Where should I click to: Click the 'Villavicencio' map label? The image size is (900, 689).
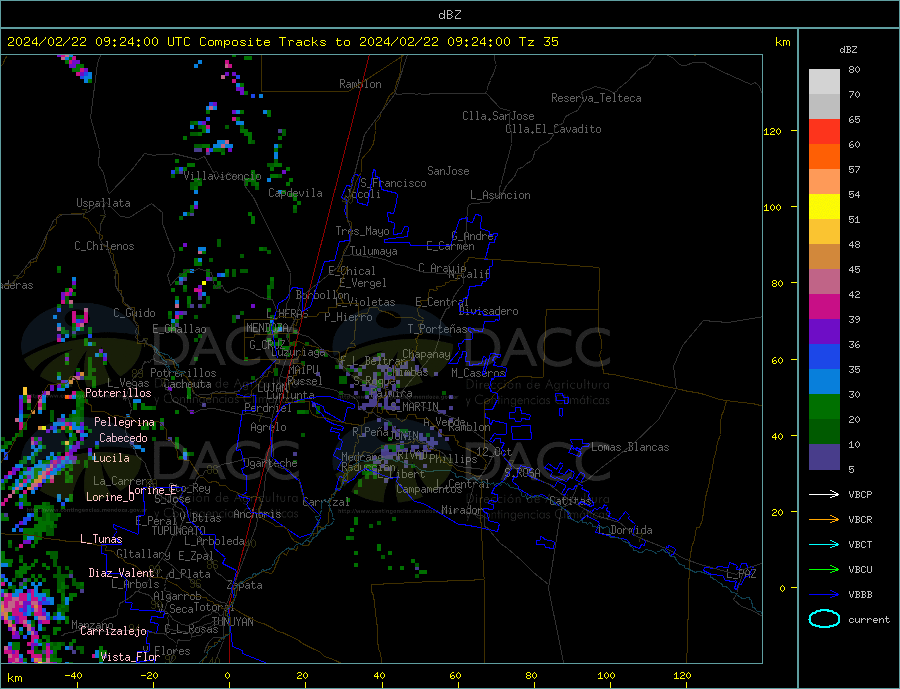tap(222, 176)
